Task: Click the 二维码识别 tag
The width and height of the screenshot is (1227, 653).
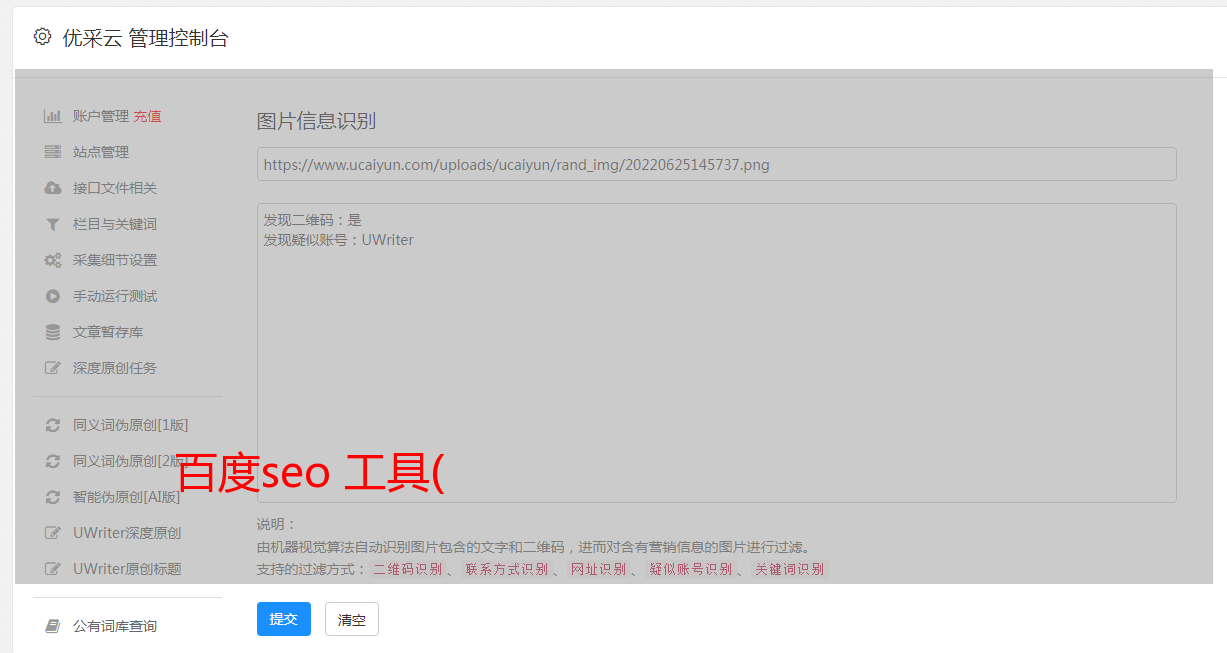Action: click(408, 569)
